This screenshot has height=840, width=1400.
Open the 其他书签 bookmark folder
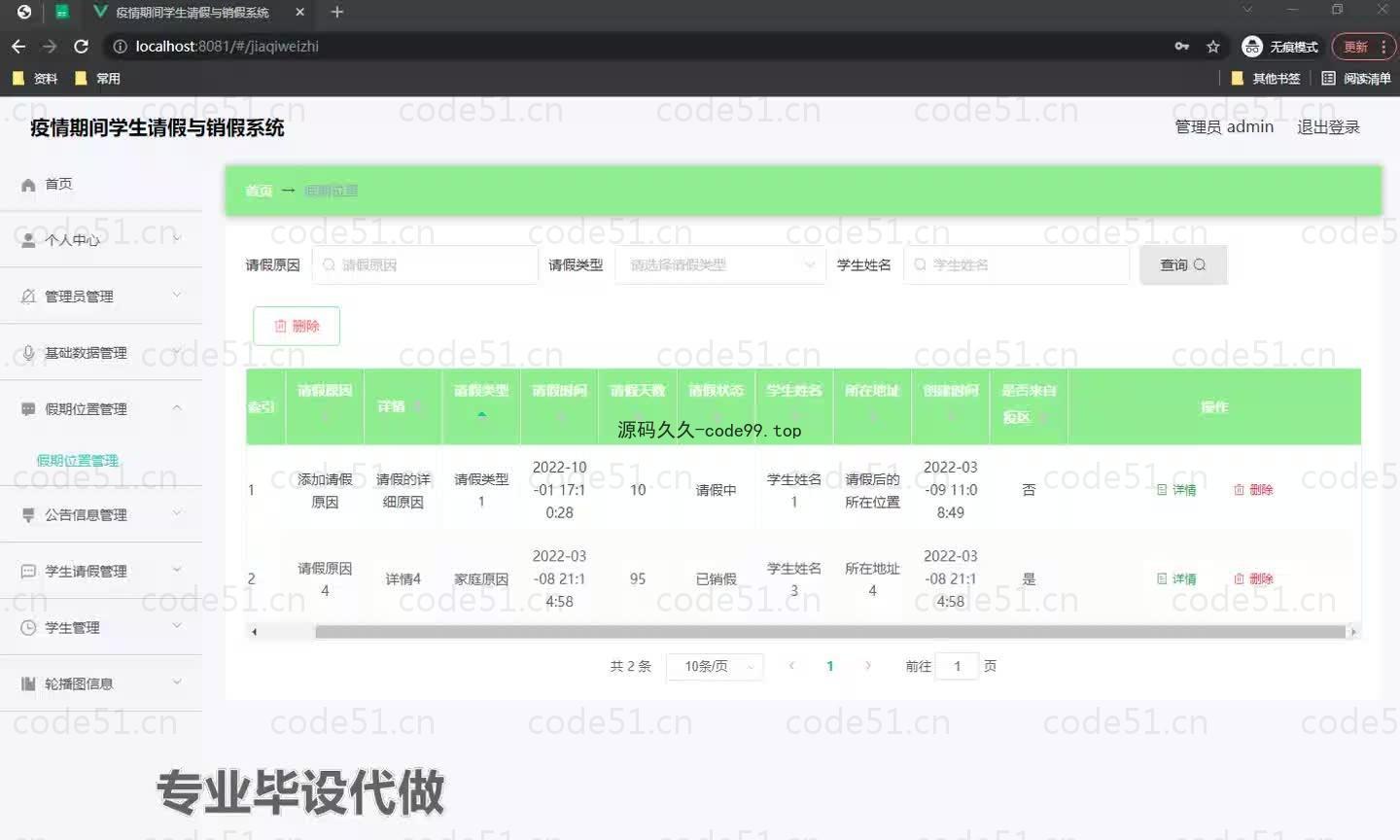coord(1266,79)
